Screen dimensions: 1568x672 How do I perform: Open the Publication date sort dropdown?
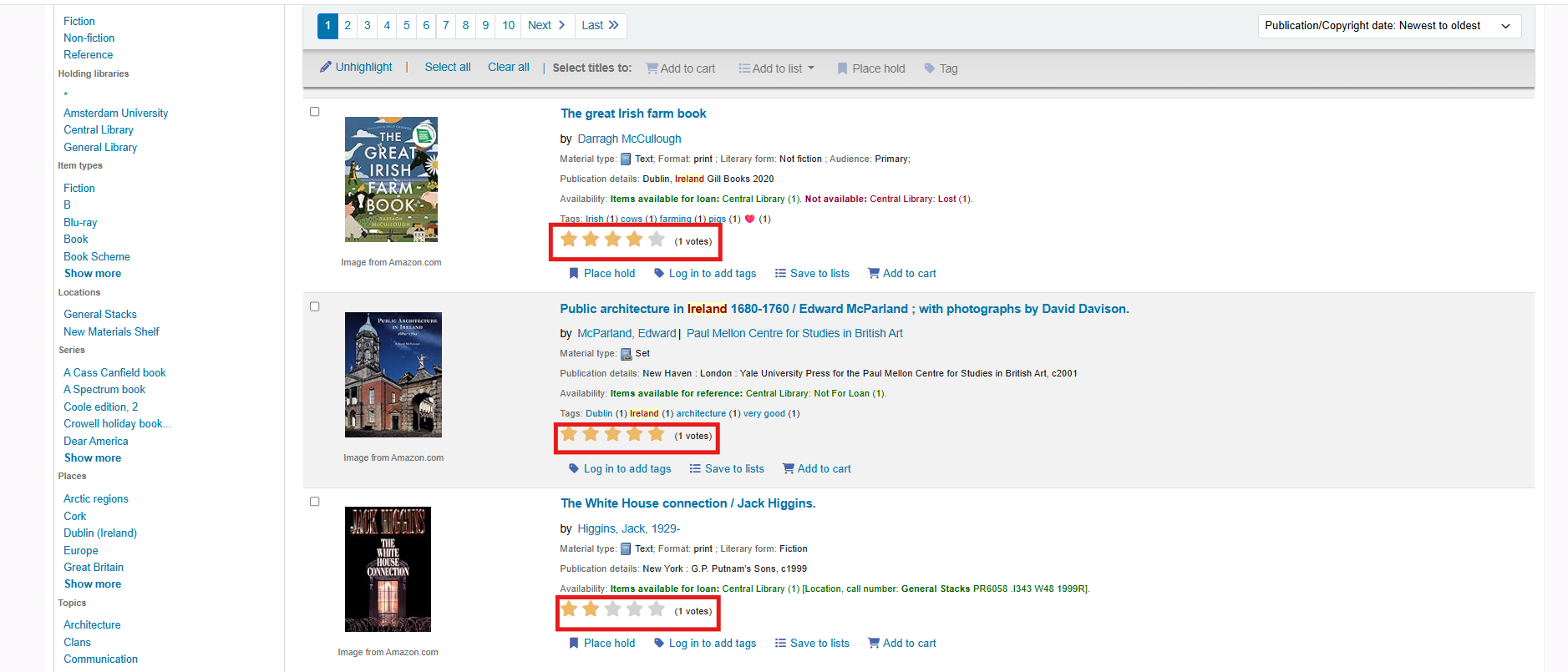1388,26
